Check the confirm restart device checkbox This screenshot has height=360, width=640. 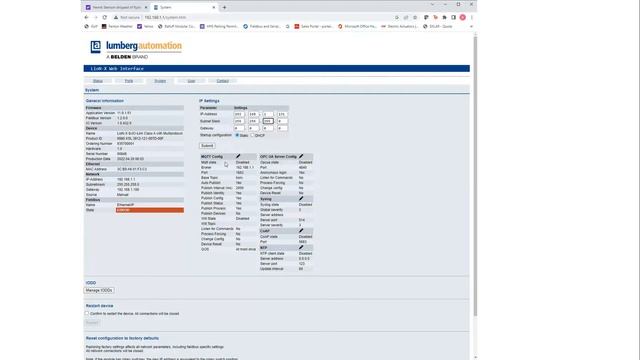pyautogui.click(x=87, y=313)
